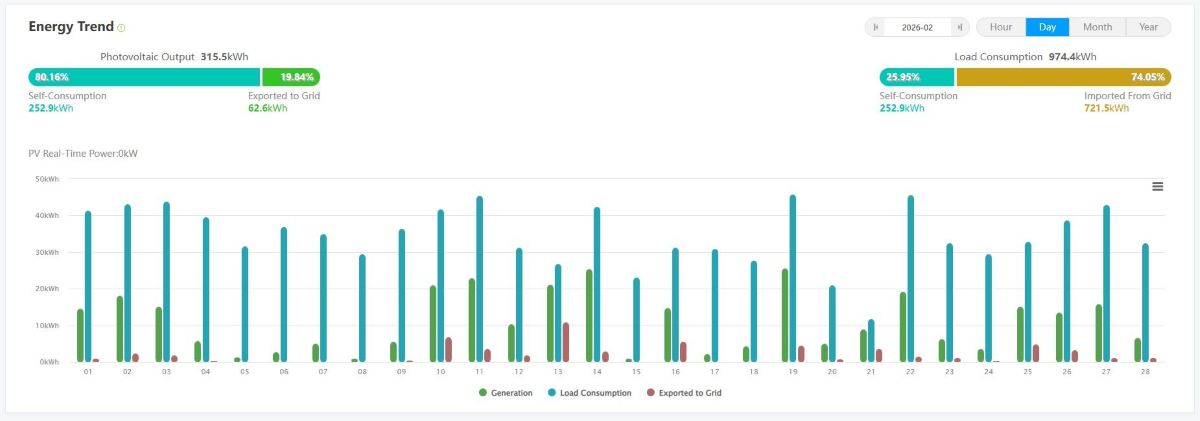Click the day 19 load consumption bar
Image resolution: width=1200 pixels, height=421 pixels.
793,280
